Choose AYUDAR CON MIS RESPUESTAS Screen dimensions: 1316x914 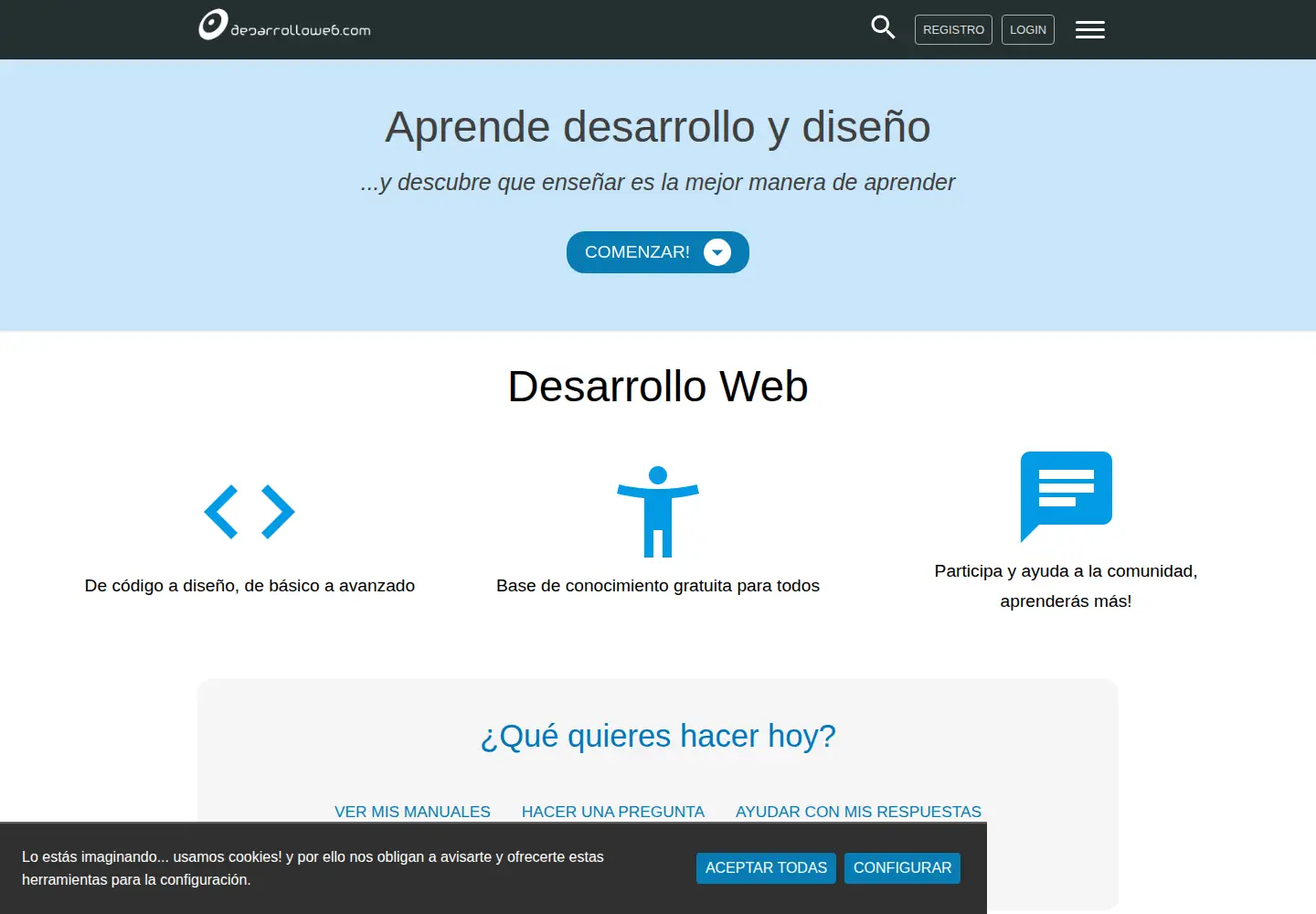(x=858, y=812)
